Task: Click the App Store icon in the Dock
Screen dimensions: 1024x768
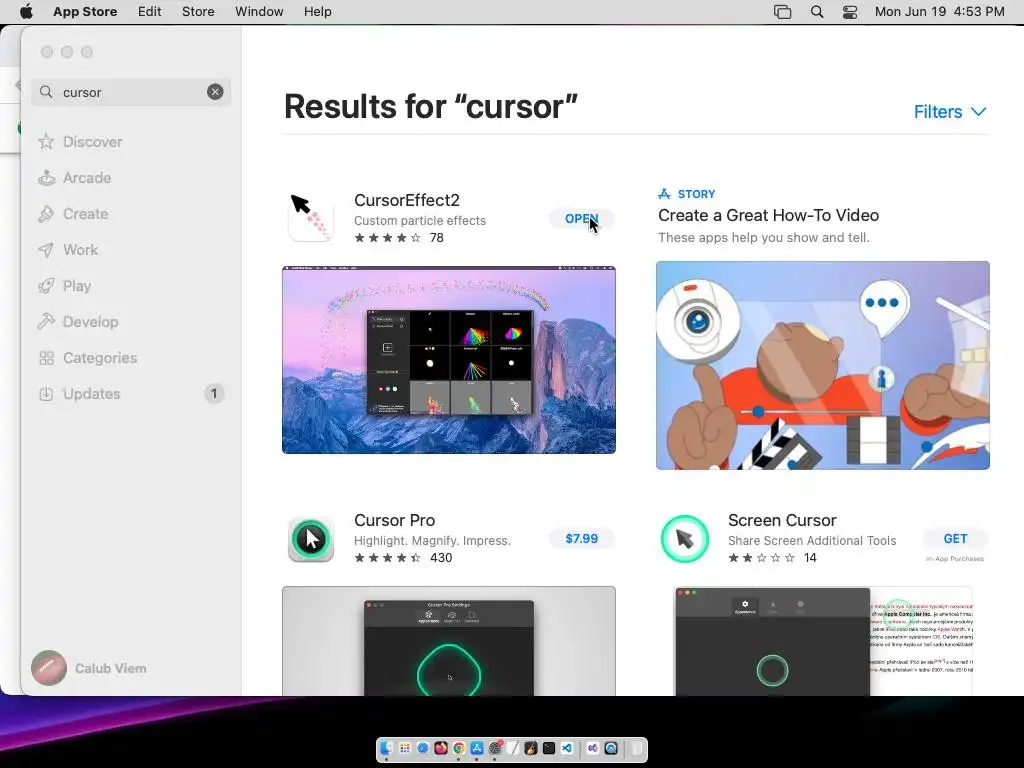Action: click(x=477, y=748)
